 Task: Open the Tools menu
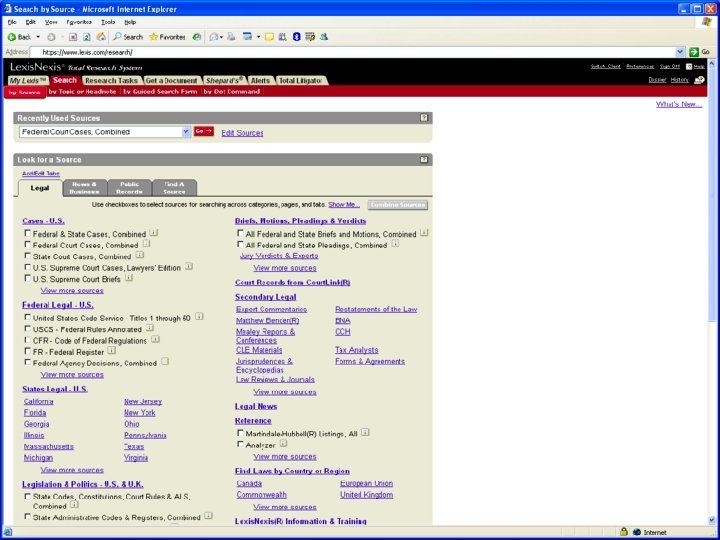click(x=108, y=22)
